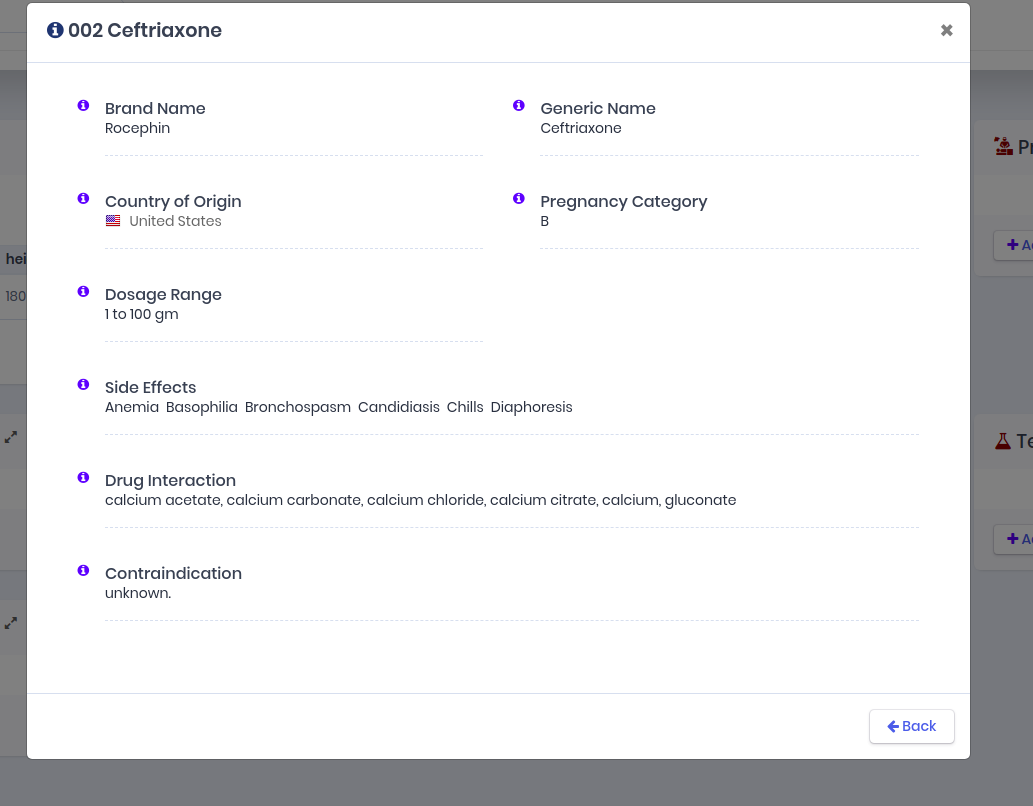This screenshot has width=1033, height=806.
Task: Click the info icon beside Brand Name
Action: click(x=84, y=106)
